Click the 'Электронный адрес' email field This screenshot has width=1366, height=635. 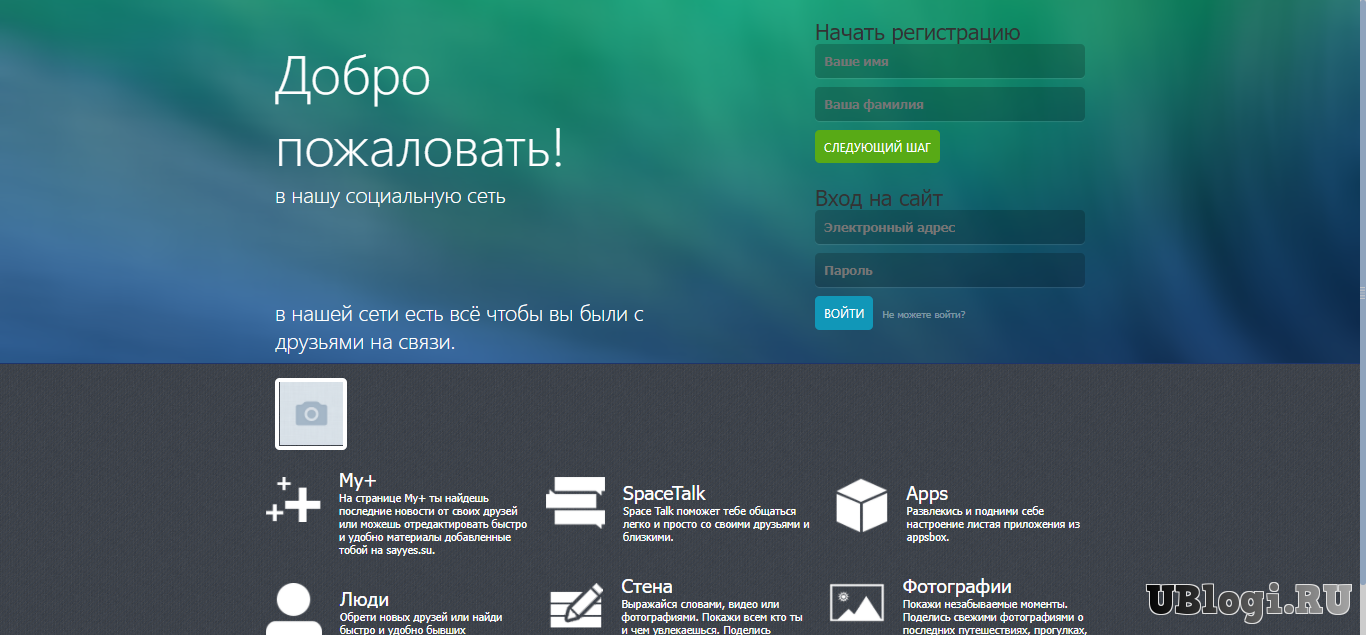pyautogui.click(x=949, y=228)
